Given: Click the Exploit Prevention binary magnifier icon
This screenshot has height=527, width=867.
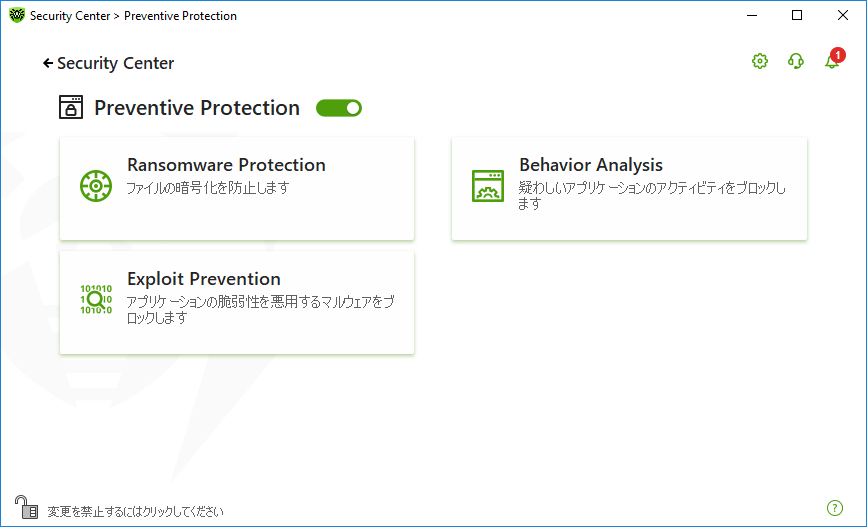Looking at the screenshot, I should tap(96, 300).
